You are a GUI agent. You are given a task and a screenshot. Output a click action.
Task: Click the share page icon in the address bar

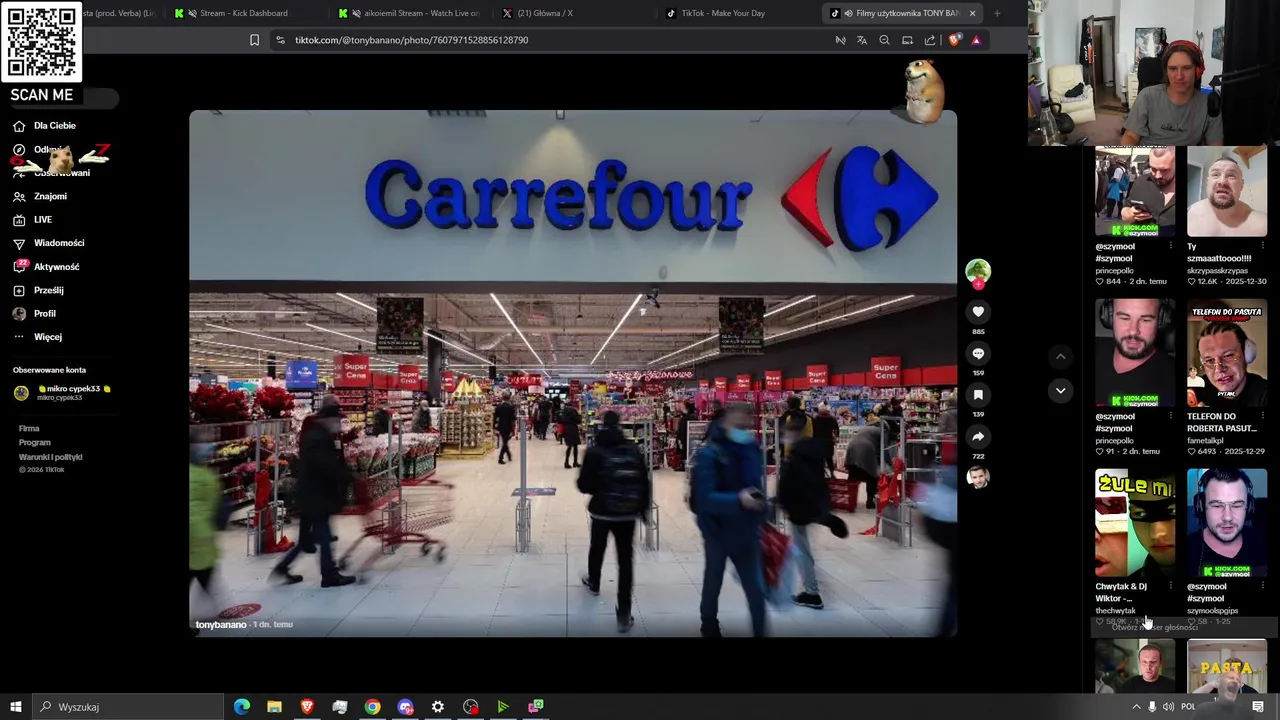930,40
